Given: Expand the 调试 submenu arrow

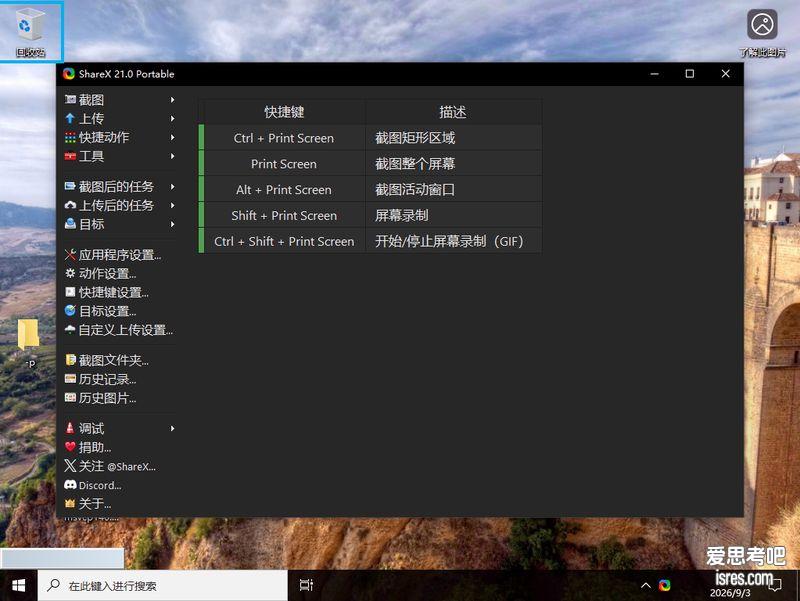Looking at the screenshot, I should pos(172,428).
